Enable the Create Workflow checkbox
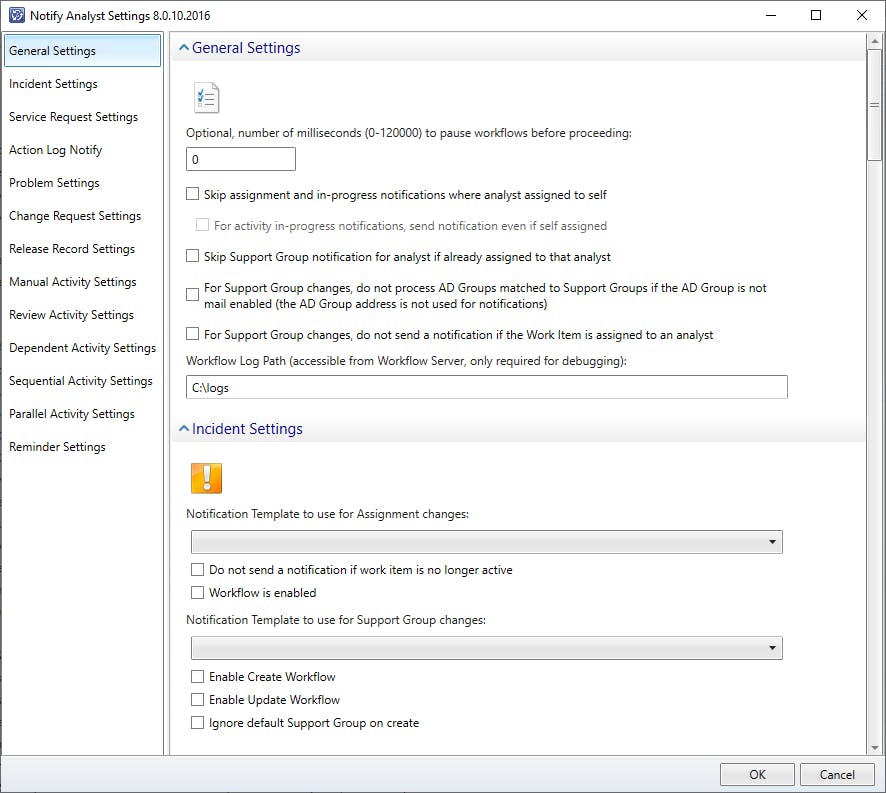The height and width of the screenshot is (793, 886). pos(198,677)
